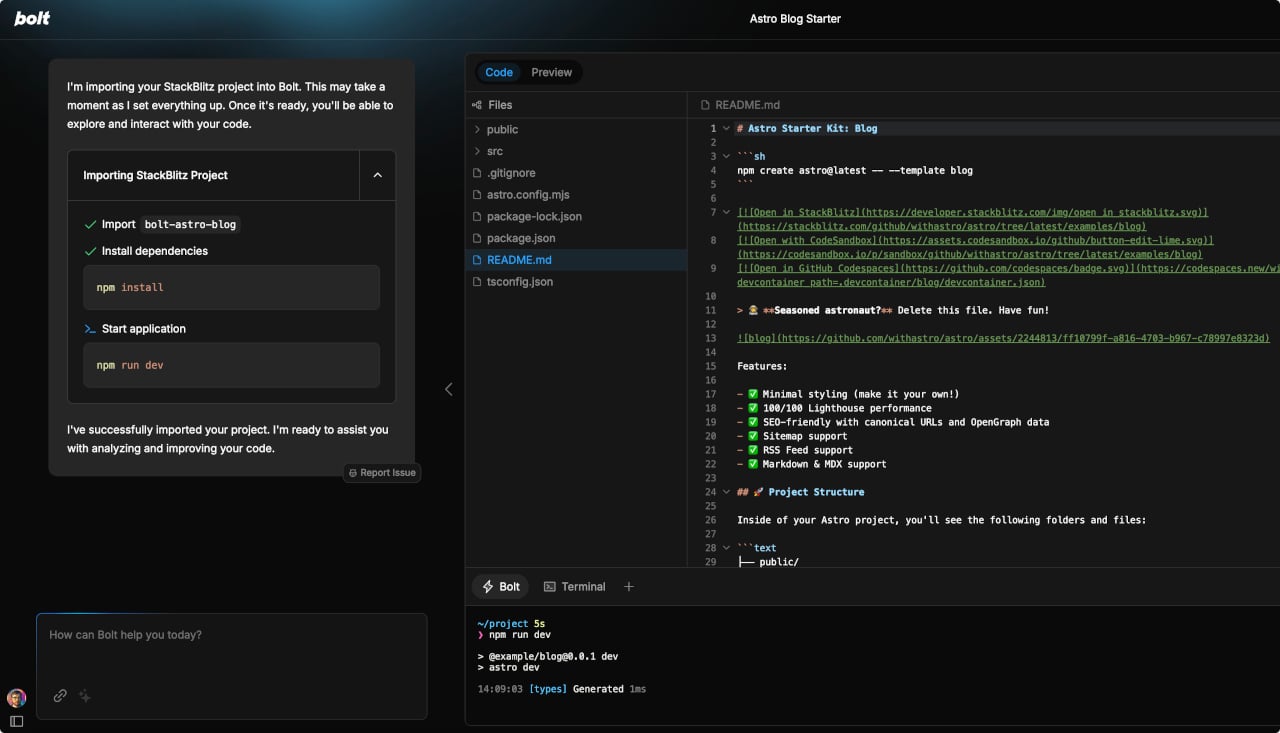The image size is (1280, 733).
Task: Click the Import step checkmark
Action: point(90,225)
